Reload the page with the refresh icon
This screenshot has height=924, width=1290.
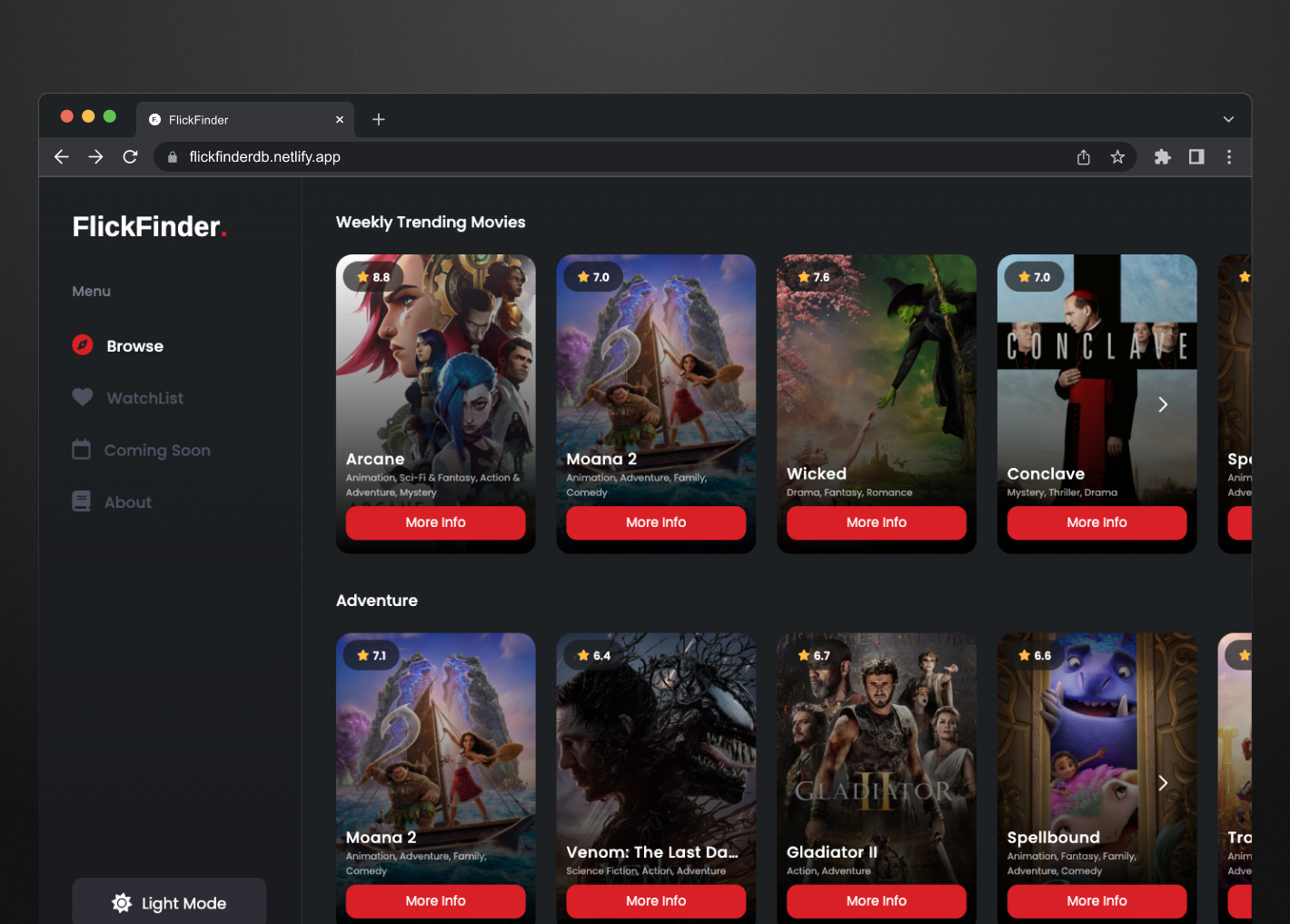click(130, 157)
